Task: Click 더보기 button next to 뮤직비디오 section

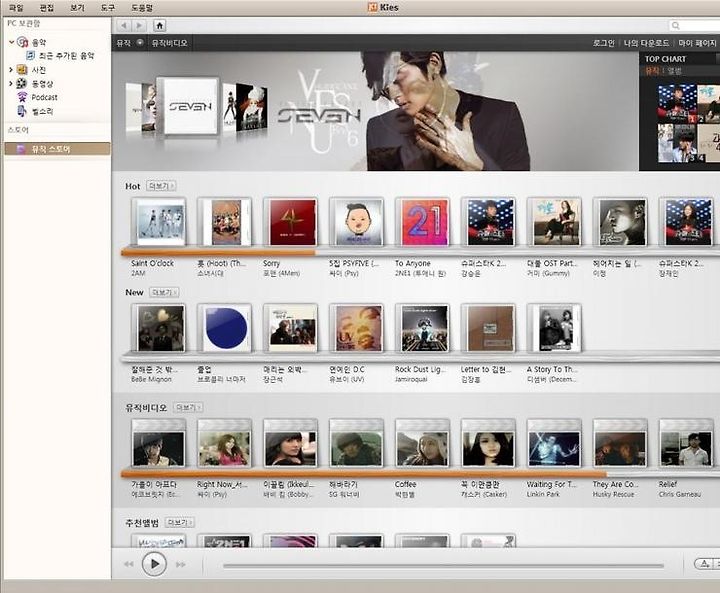Action: tap(188, 407)
